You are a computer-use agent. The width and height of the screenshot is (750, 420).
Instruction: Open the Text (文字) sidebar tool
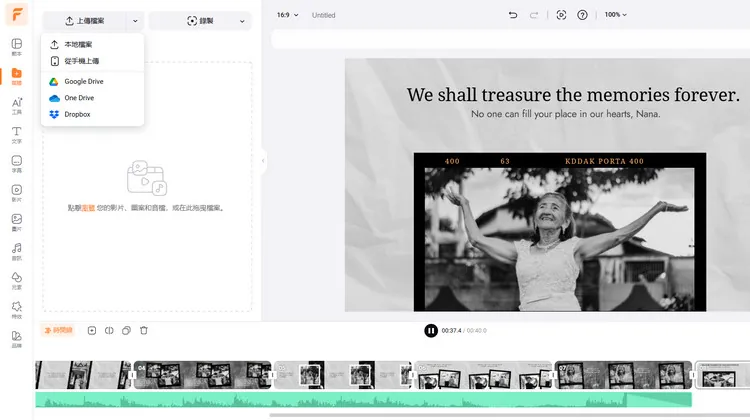coord(17,134)
